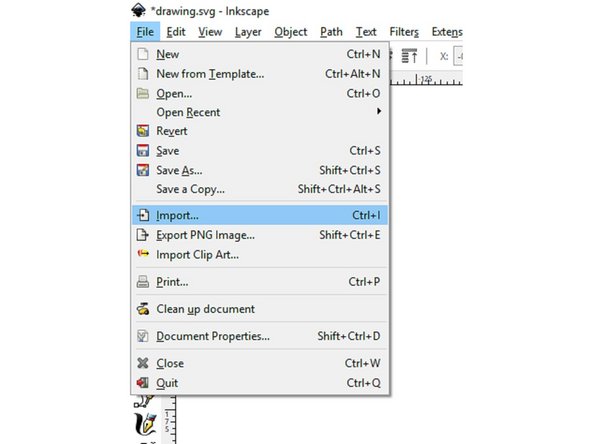Open the Layer menu
Viewport: 592px width, 444px height.
click(x=248, y=32)
